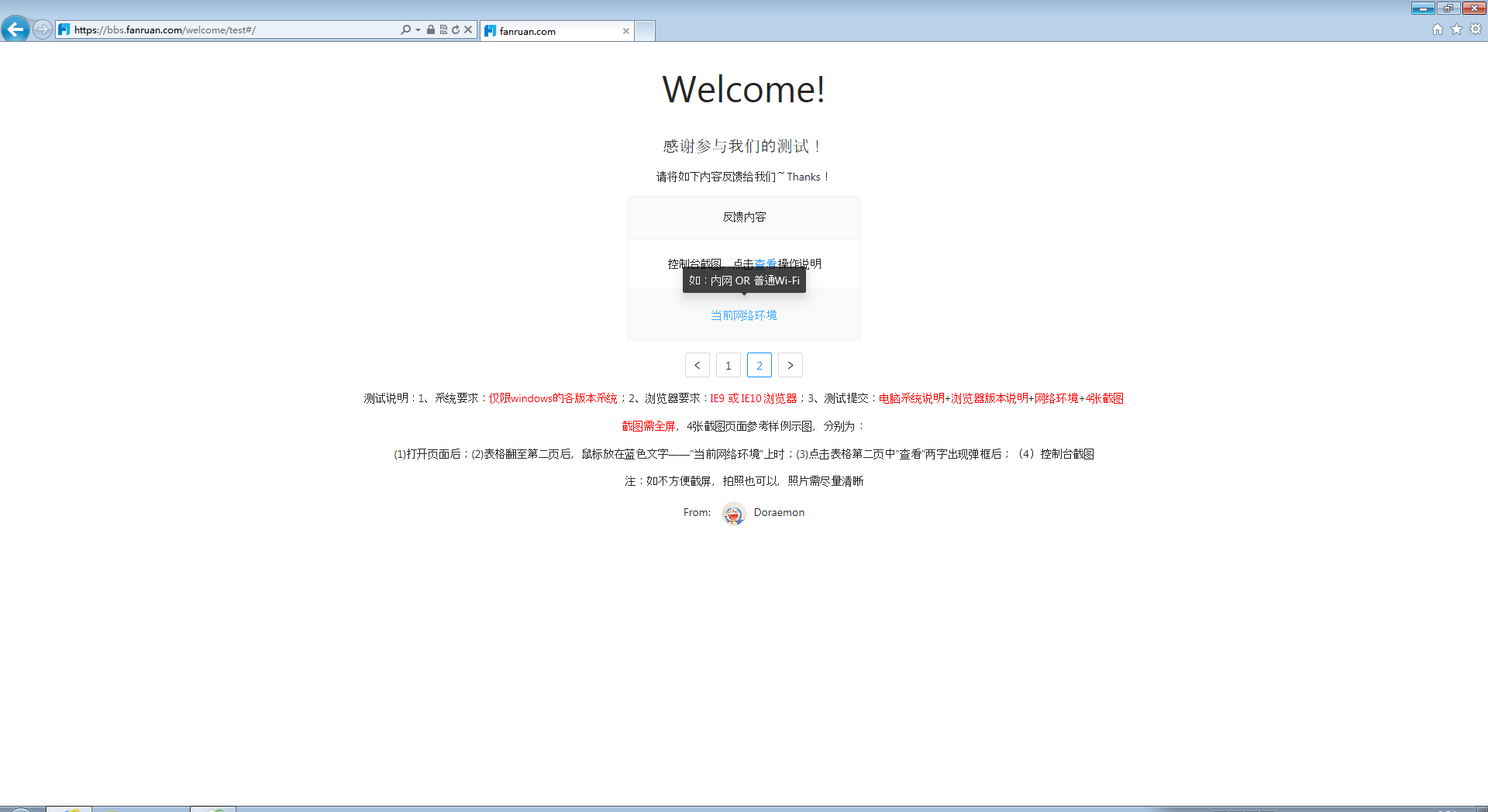The image size is (1488, 812).
Task: Restore down the browser window
Action: pyautogui.click(x=1448, y=9)
